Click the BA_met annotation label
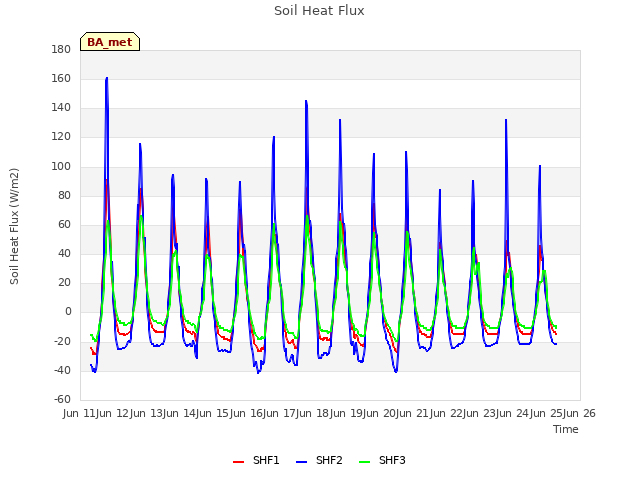This screenshot has width=640, height=480. [110, 42]
